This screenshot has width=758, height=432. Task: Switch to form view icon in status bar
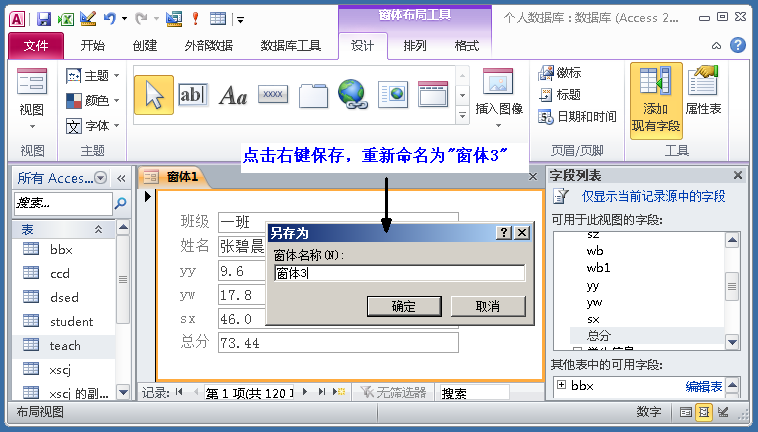[x=685, y=412]
